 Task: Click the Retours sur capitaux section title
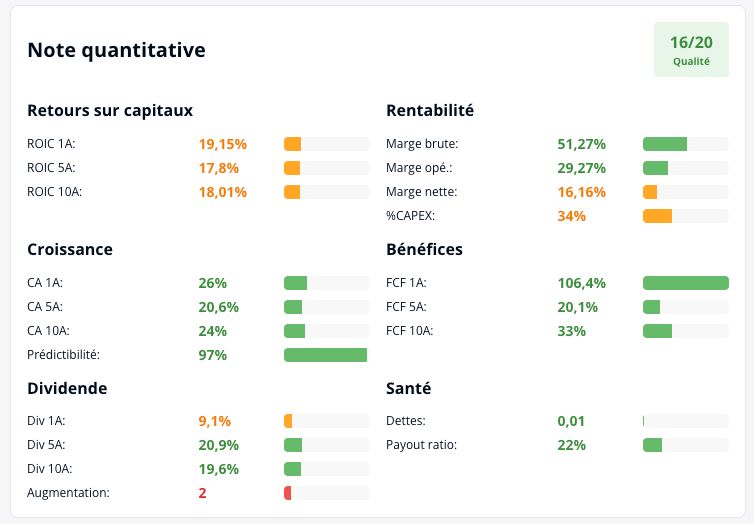tap(110, 111)
